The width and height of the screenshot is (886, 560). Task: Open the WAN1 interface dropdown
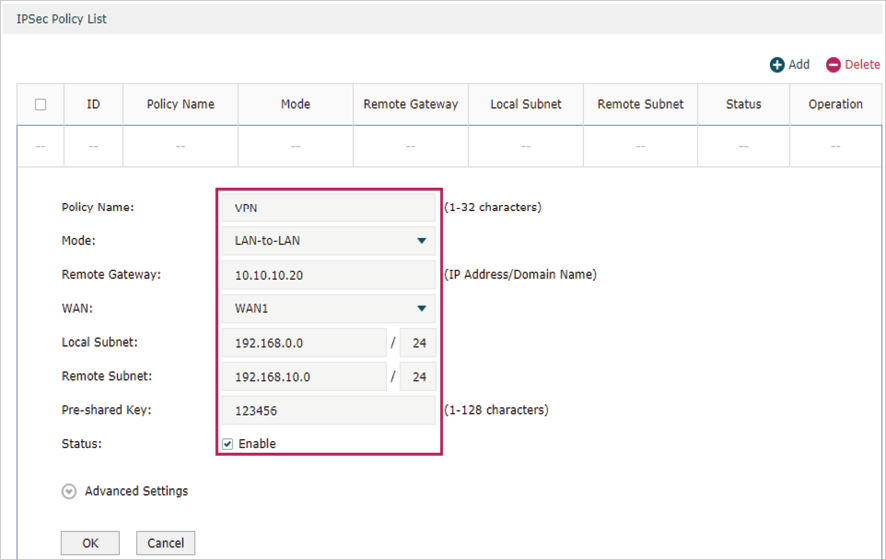point(328,309)
